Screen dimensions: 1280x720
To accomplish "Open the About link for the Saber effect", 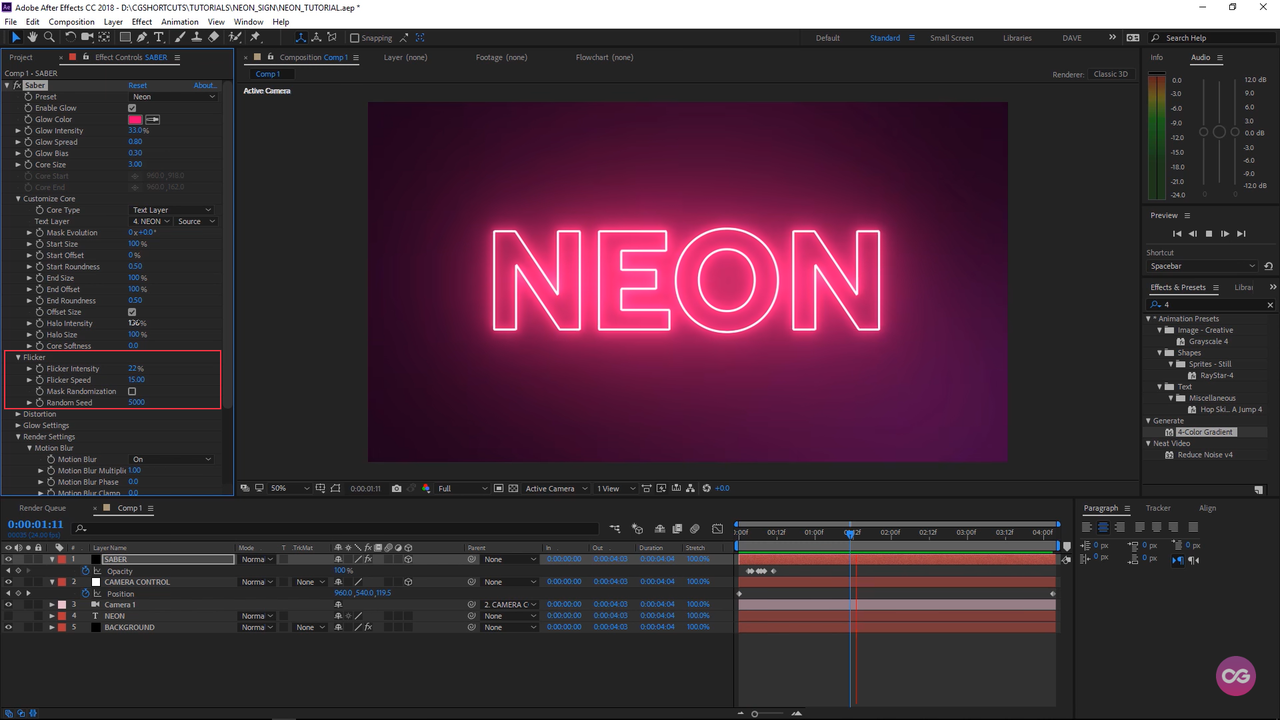I will 204,85.
